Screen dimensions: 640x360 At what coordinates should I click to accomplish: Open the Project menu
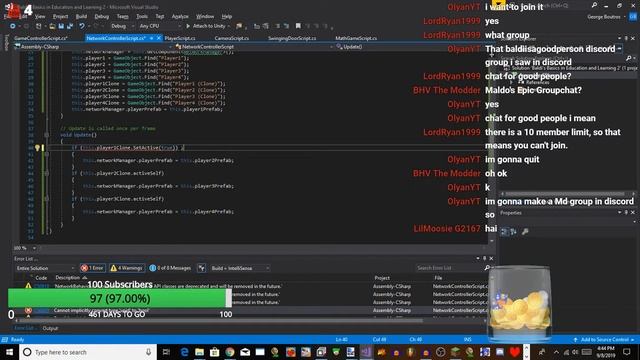tap(60, 16)
